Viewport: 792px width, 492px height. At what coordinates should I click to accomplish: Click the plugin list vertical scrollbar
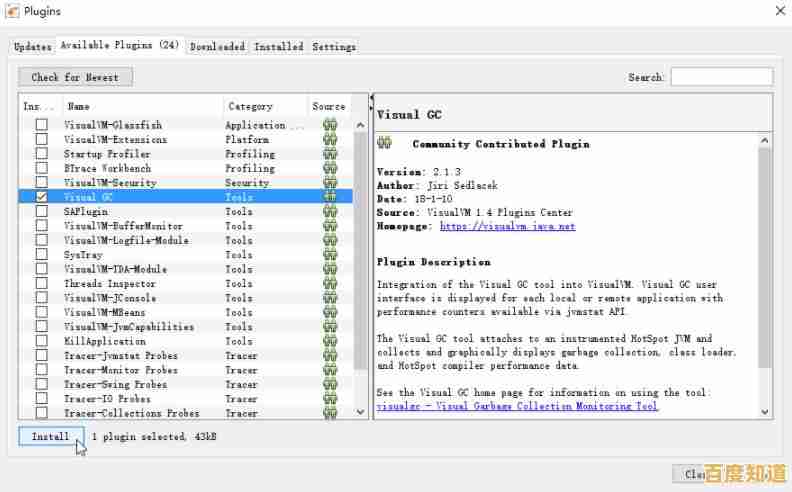click(360, 250)
